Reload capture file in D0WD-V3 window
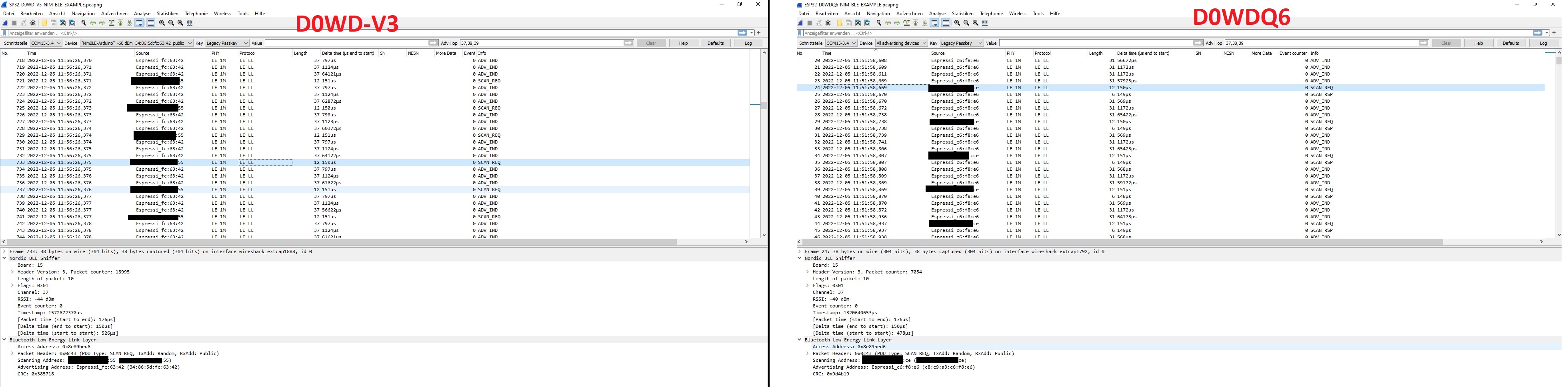 click(x=72, y=22)
